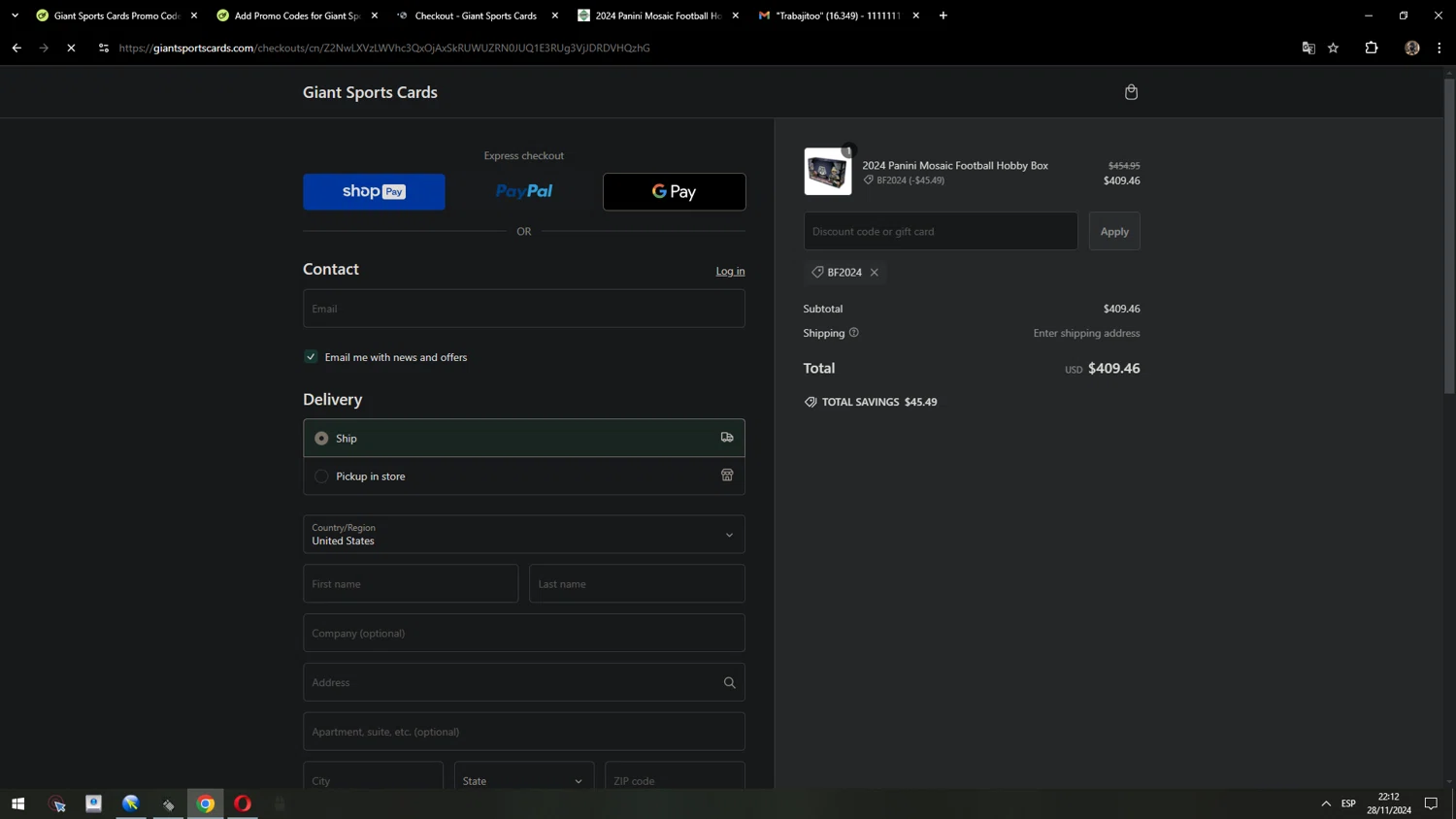Screen dimensions: 1456x819
Task: Click Discount code or gift card field
Action: pos(941,231)
